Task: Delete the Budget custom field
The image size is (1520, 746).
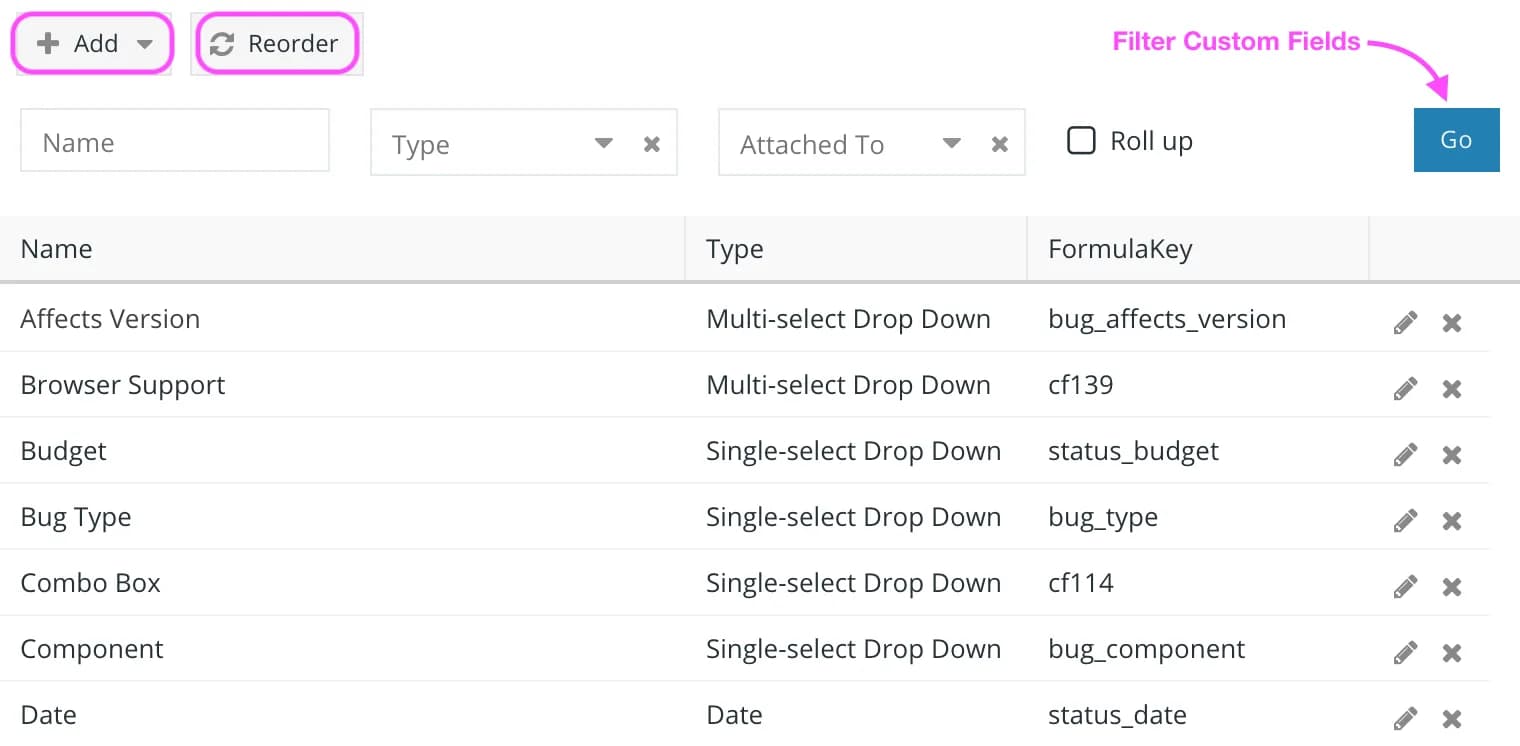Action: [1452, 454]
